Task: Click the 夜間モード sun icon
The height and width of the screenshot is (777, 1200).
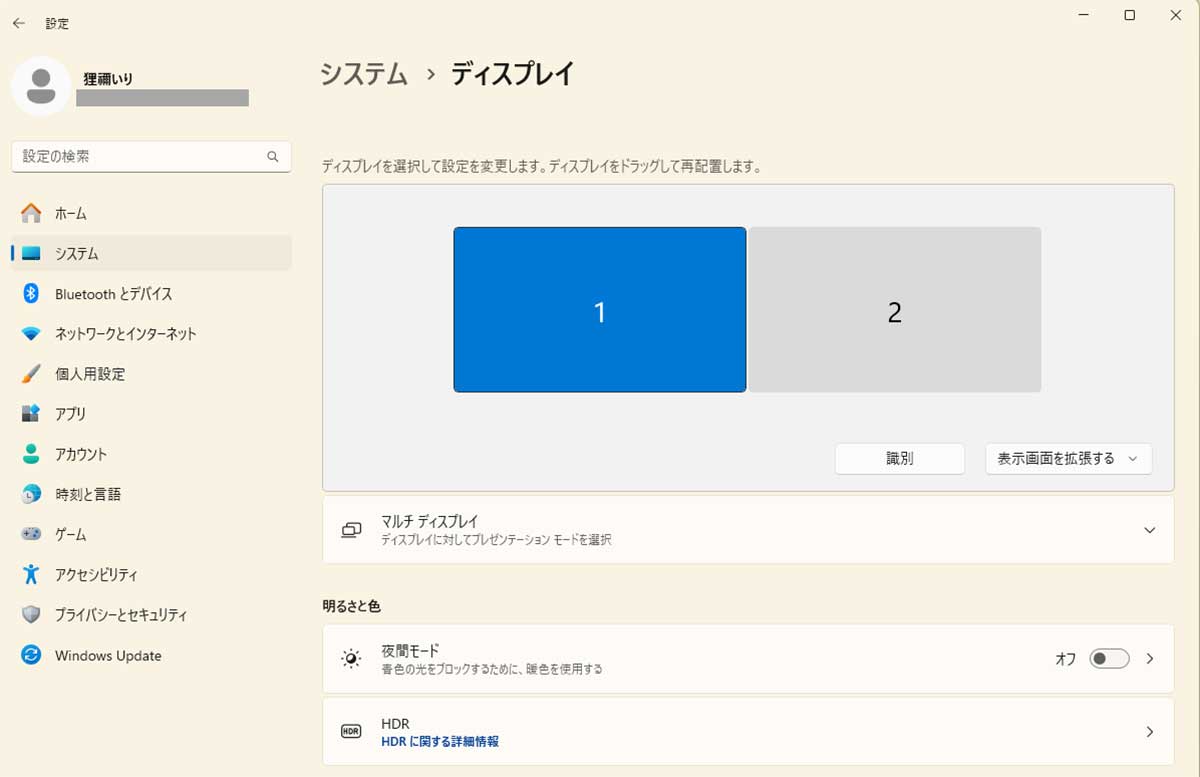Action: [351, 659]
